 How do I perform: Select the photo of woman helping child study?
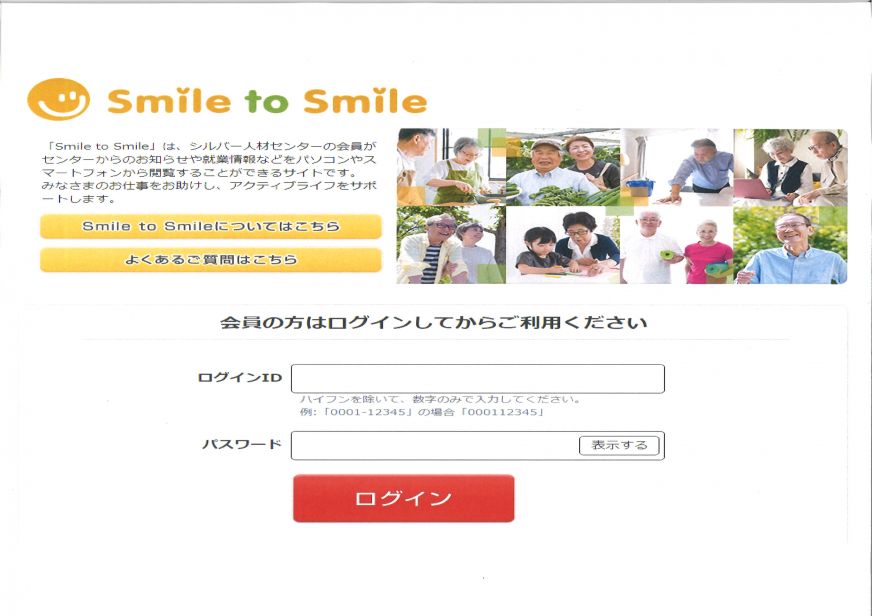(563, 245)
